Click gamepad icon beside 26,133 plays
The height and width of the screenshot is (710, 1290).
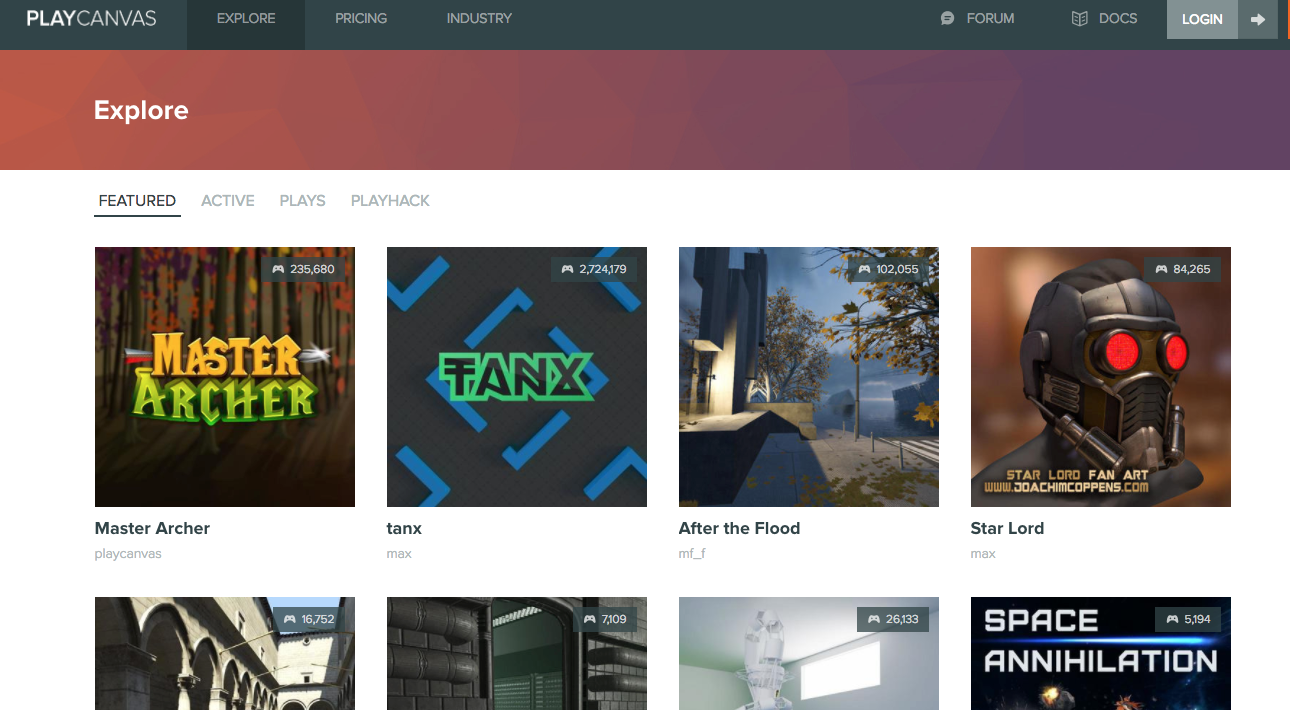click(875, 619)
